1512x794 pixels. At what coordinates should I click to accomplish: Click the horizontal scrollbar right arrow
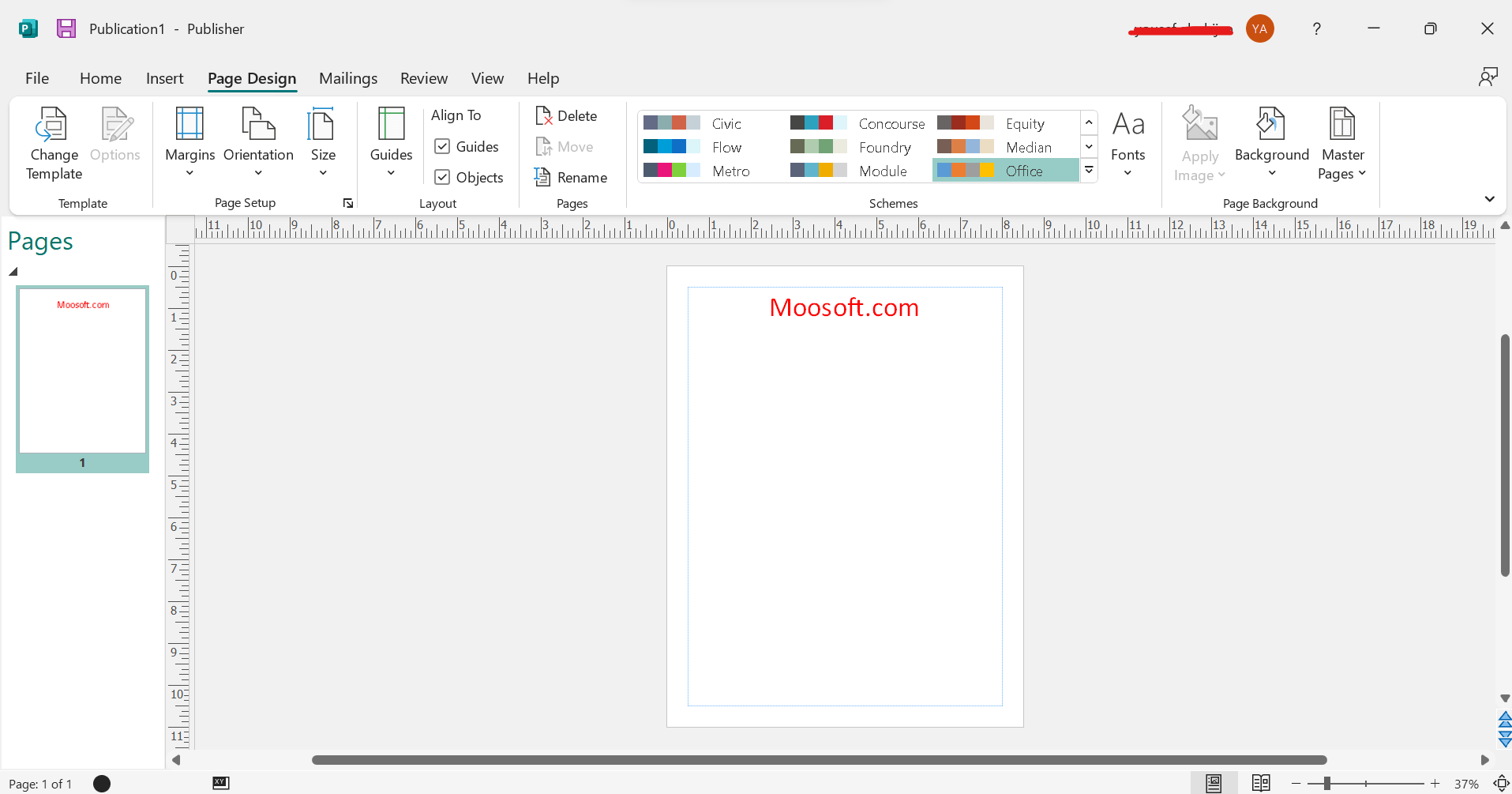(1484, 760)
